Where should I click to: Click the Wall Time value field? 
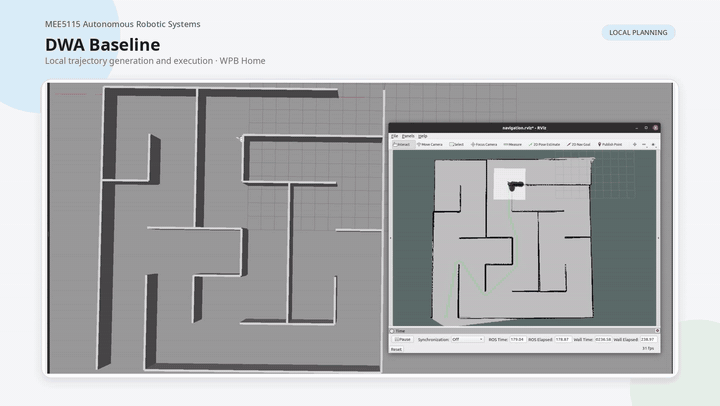point(603,339)
